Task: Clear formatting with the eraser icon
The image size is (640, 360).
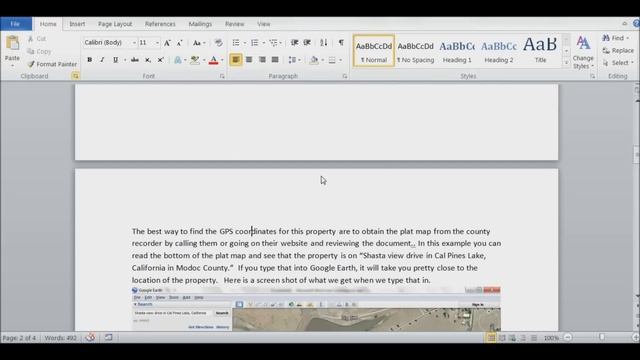Action: [218, 42]
